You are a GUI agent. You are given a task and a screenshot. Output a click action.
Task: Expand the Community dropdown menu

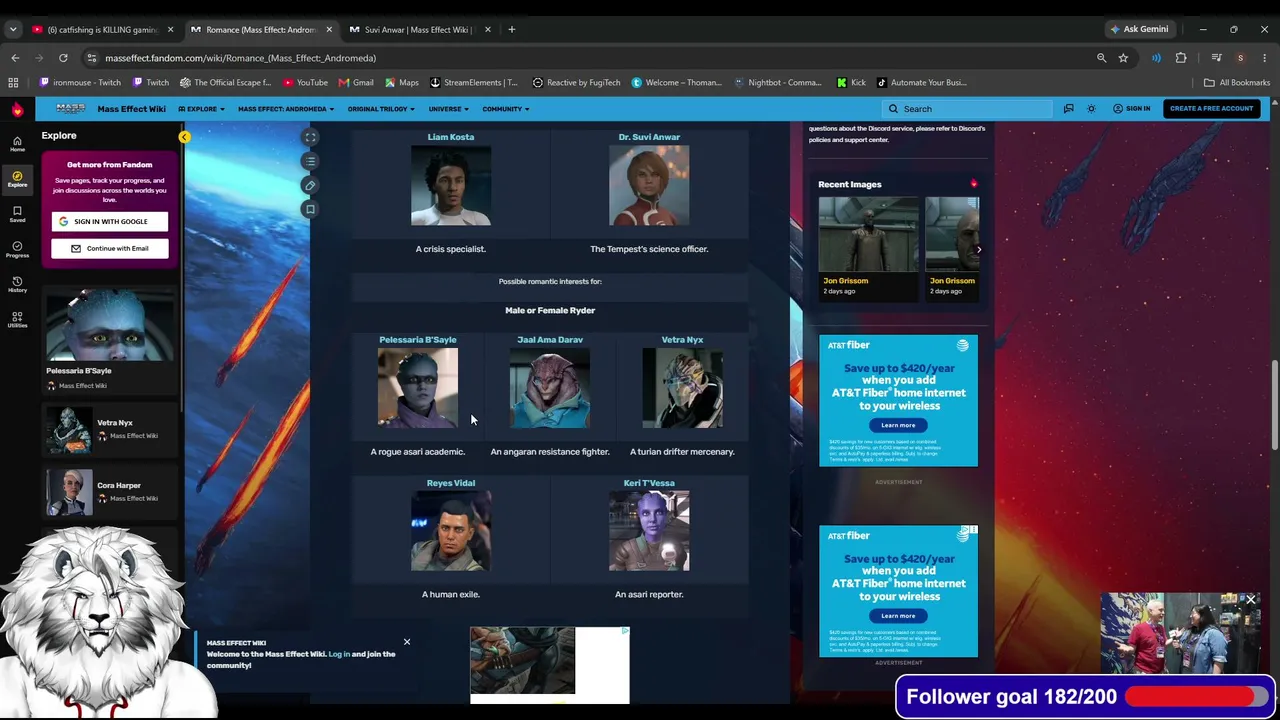tap(506, 109)
